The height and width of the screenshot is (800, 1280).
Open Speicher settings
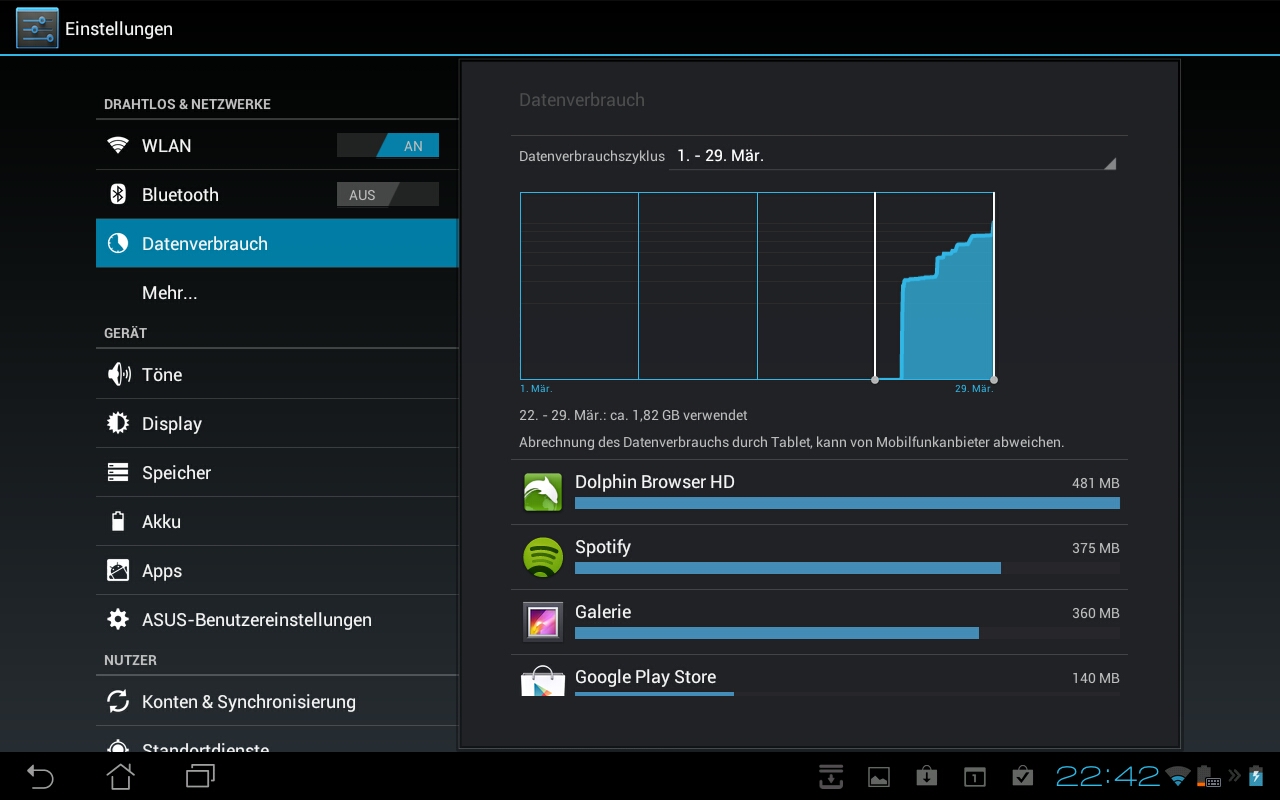[x=277, y=472]
